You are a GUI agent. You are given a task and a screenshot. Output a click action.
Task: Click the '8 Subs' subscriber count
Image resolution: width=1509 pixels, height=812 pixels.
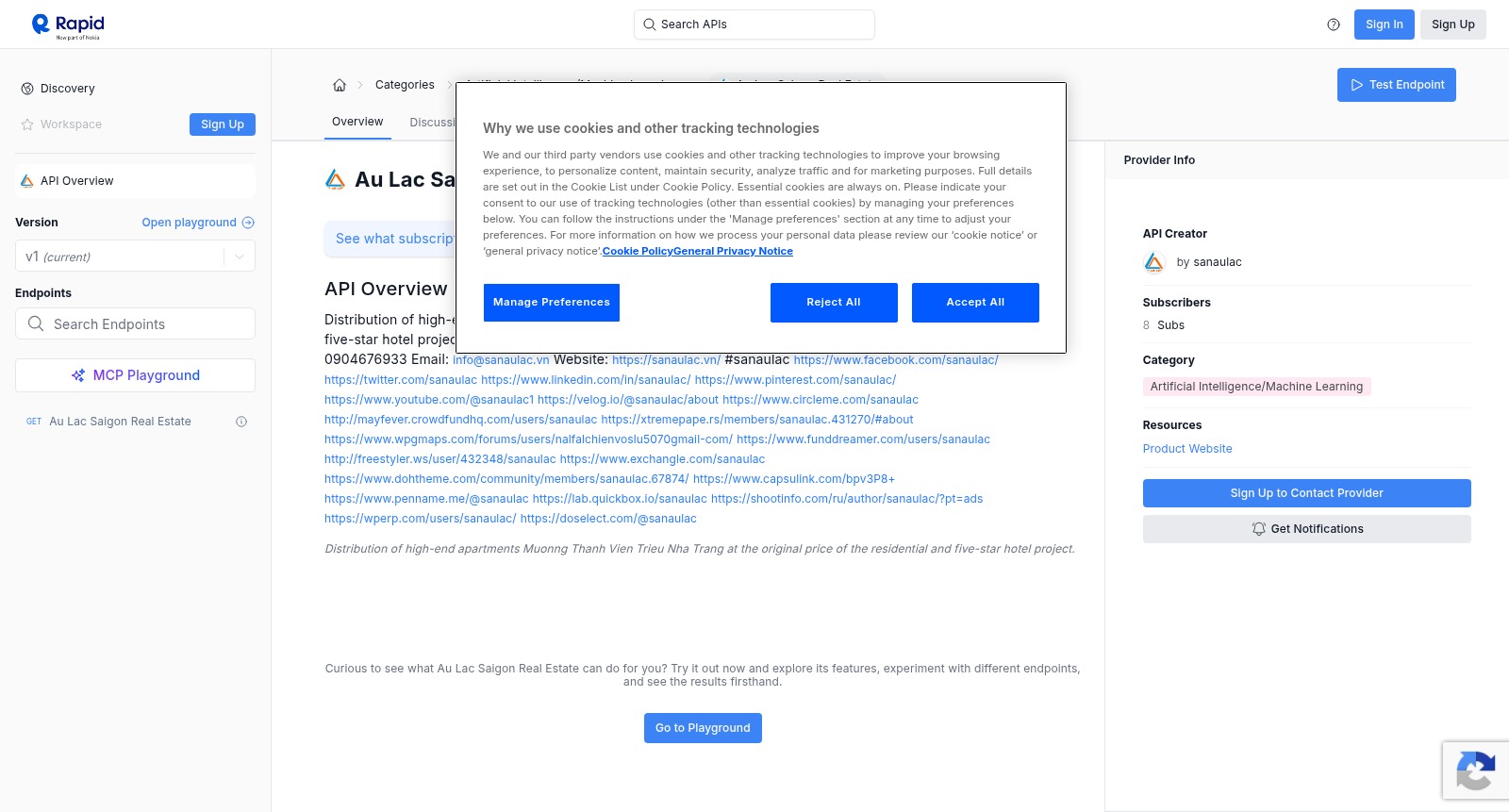(x=1164, y=325)
